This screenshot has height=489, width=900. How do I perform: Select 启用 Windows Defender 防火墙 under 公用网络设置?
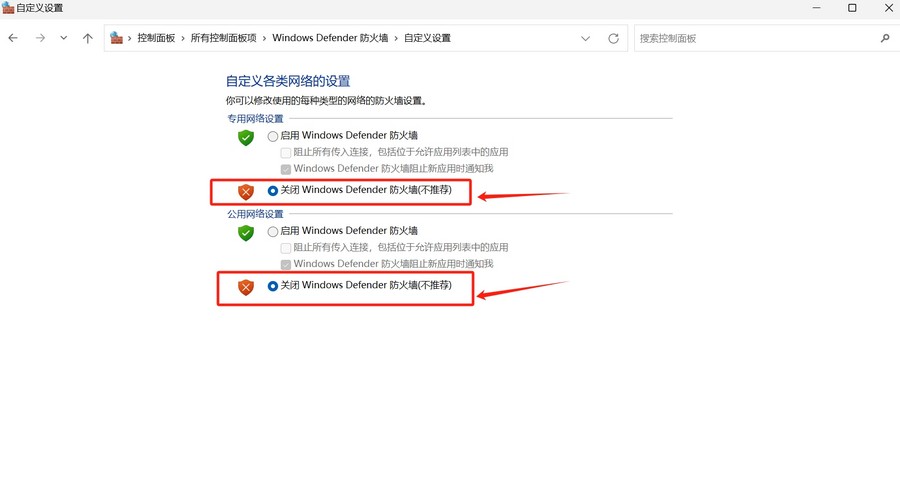coord(273,231)
